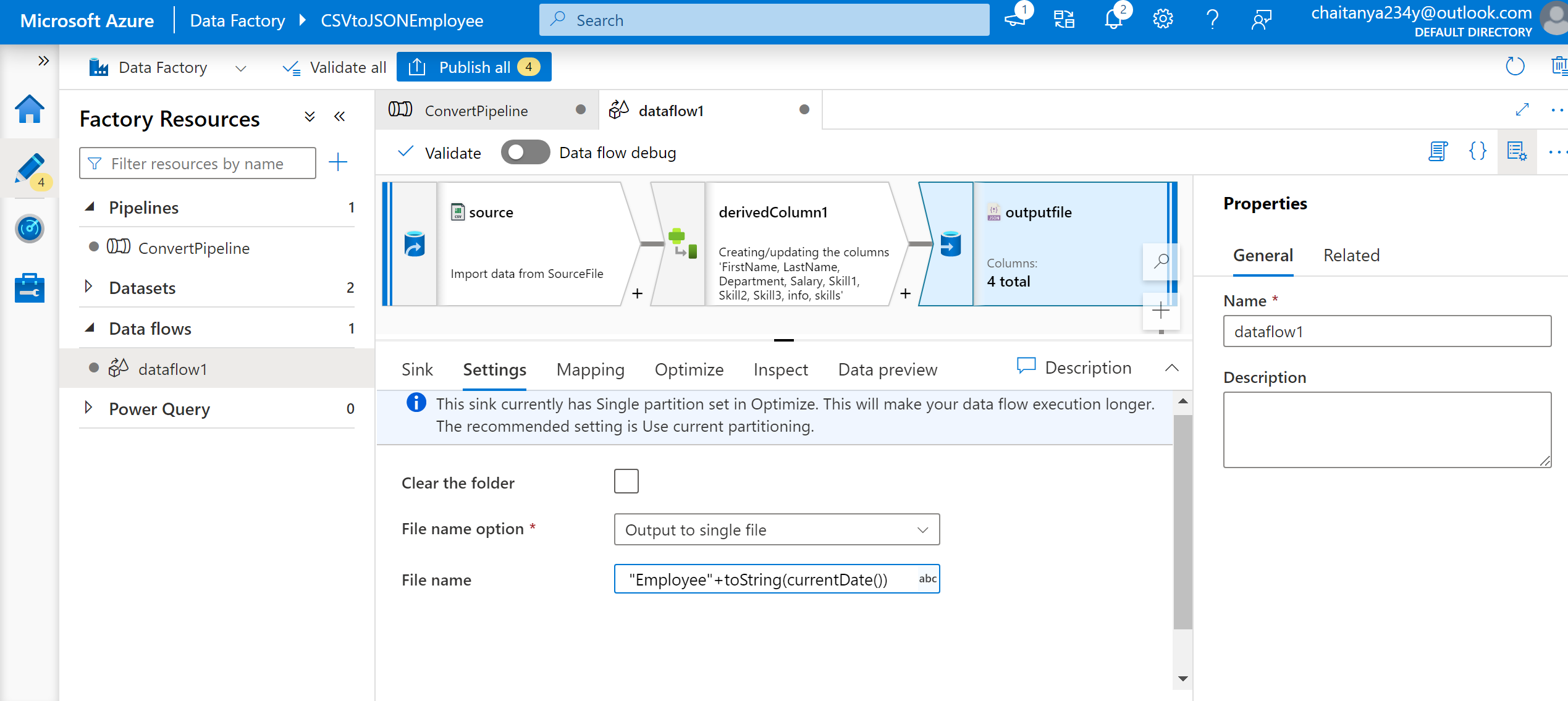Switch to the ConvertPipeline tab
1568x701 pixels.
point(487,111)
